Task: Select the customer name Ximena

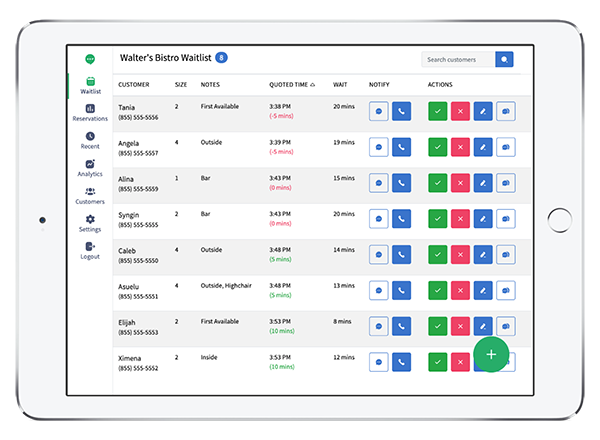Action: (x=130, y=359)
